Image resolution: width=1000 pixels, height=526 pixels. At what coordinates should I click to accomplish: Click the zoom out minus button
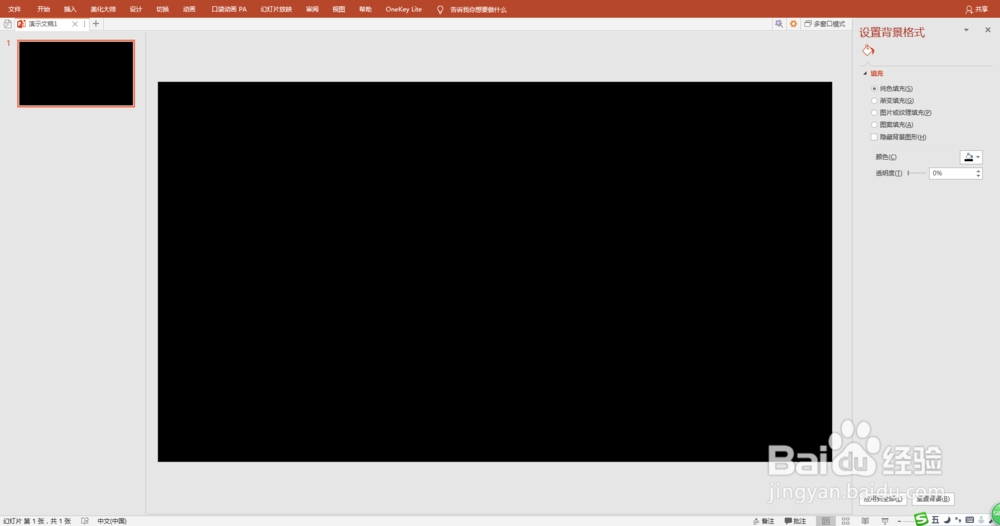[899, 521]
